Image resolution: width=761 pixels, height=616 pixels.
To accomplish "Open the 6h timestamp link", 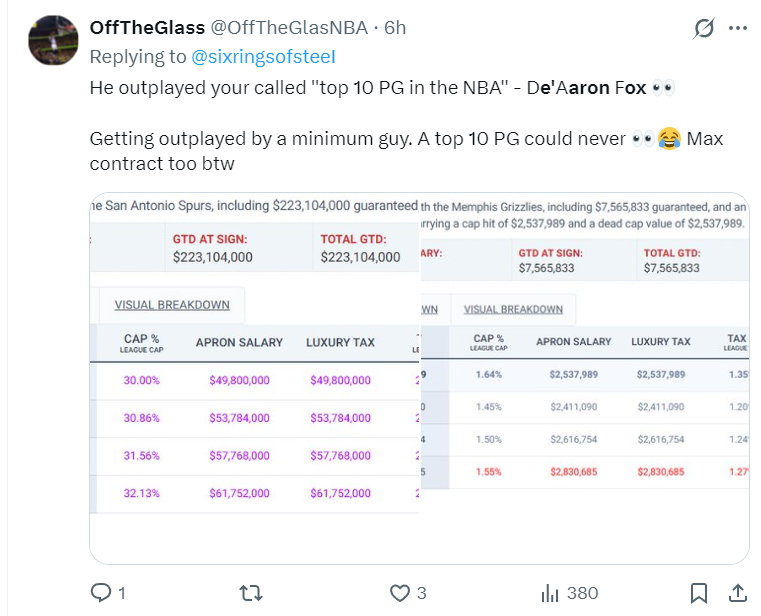I will tap(395, 27).
